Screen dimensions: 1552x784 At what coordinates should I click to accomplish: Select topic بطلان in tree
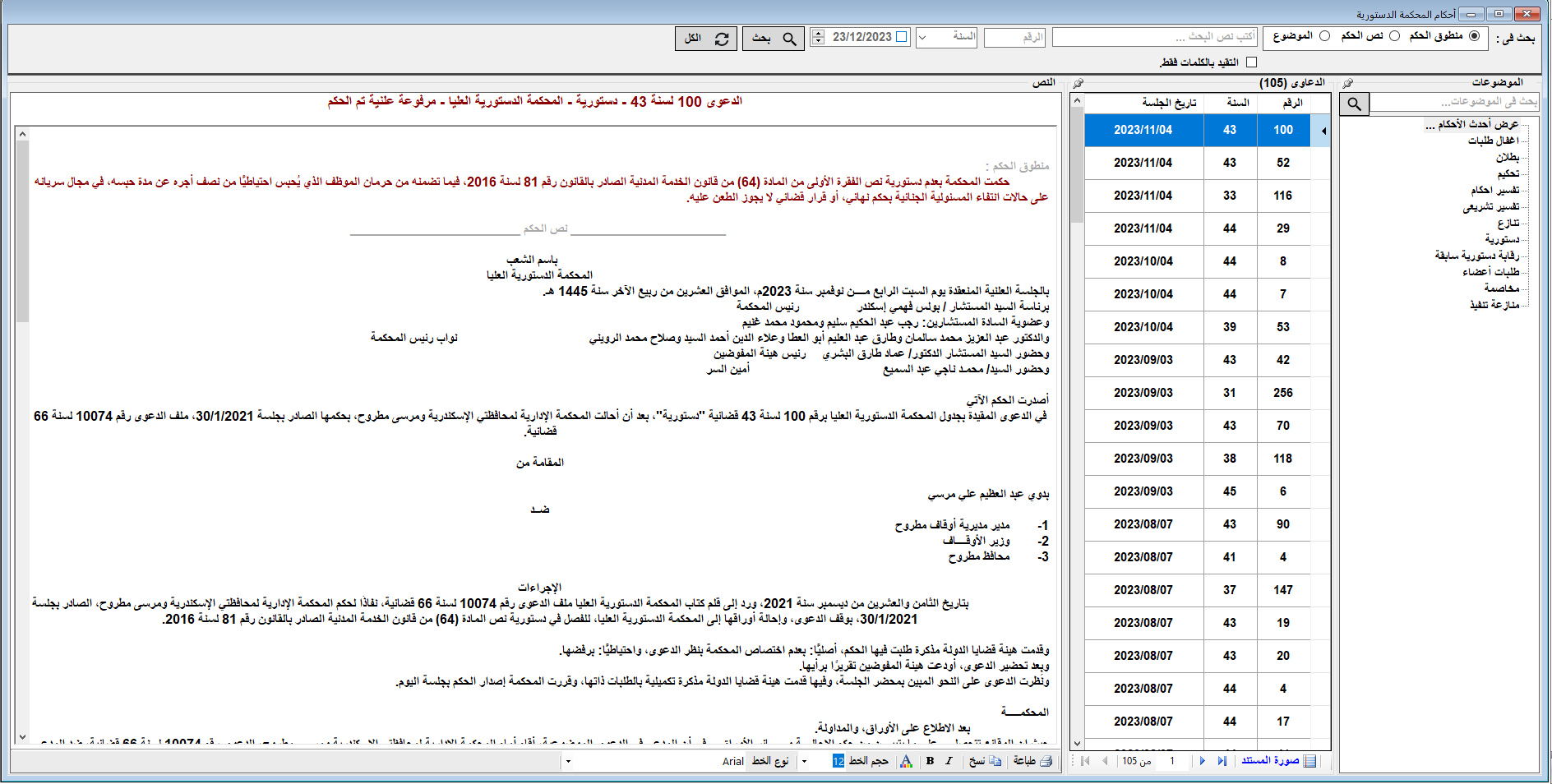pyautogui.click(x=1508, y=157)
